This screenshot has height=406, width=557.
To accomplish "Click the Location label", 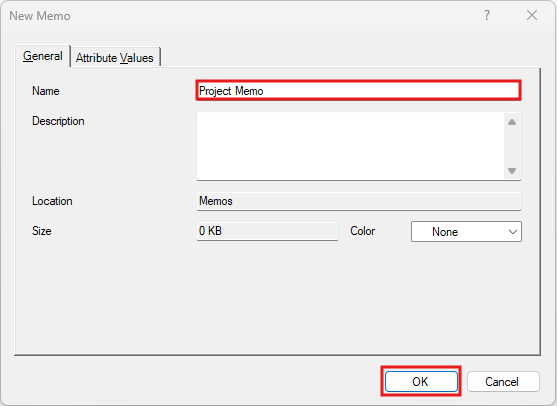I will point(52,201).
